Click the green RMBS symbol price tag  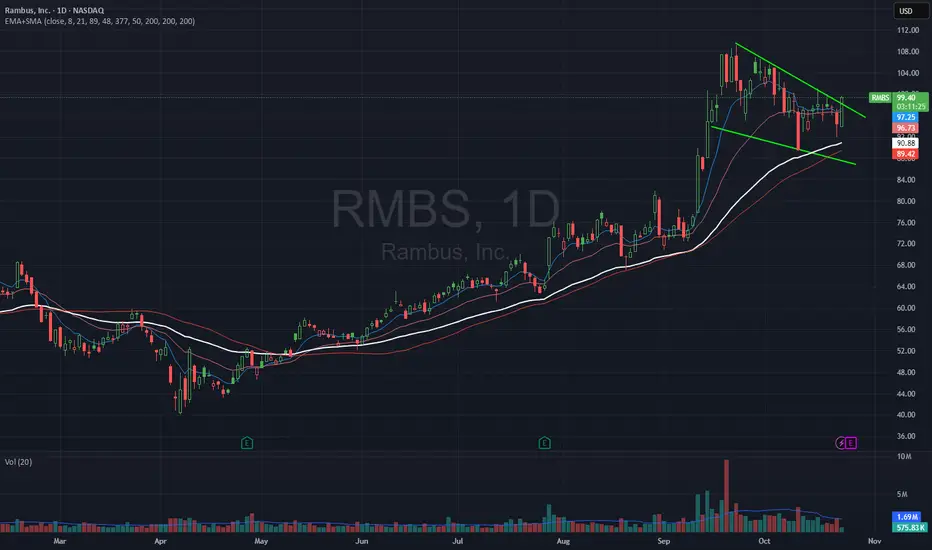(880, 98)
